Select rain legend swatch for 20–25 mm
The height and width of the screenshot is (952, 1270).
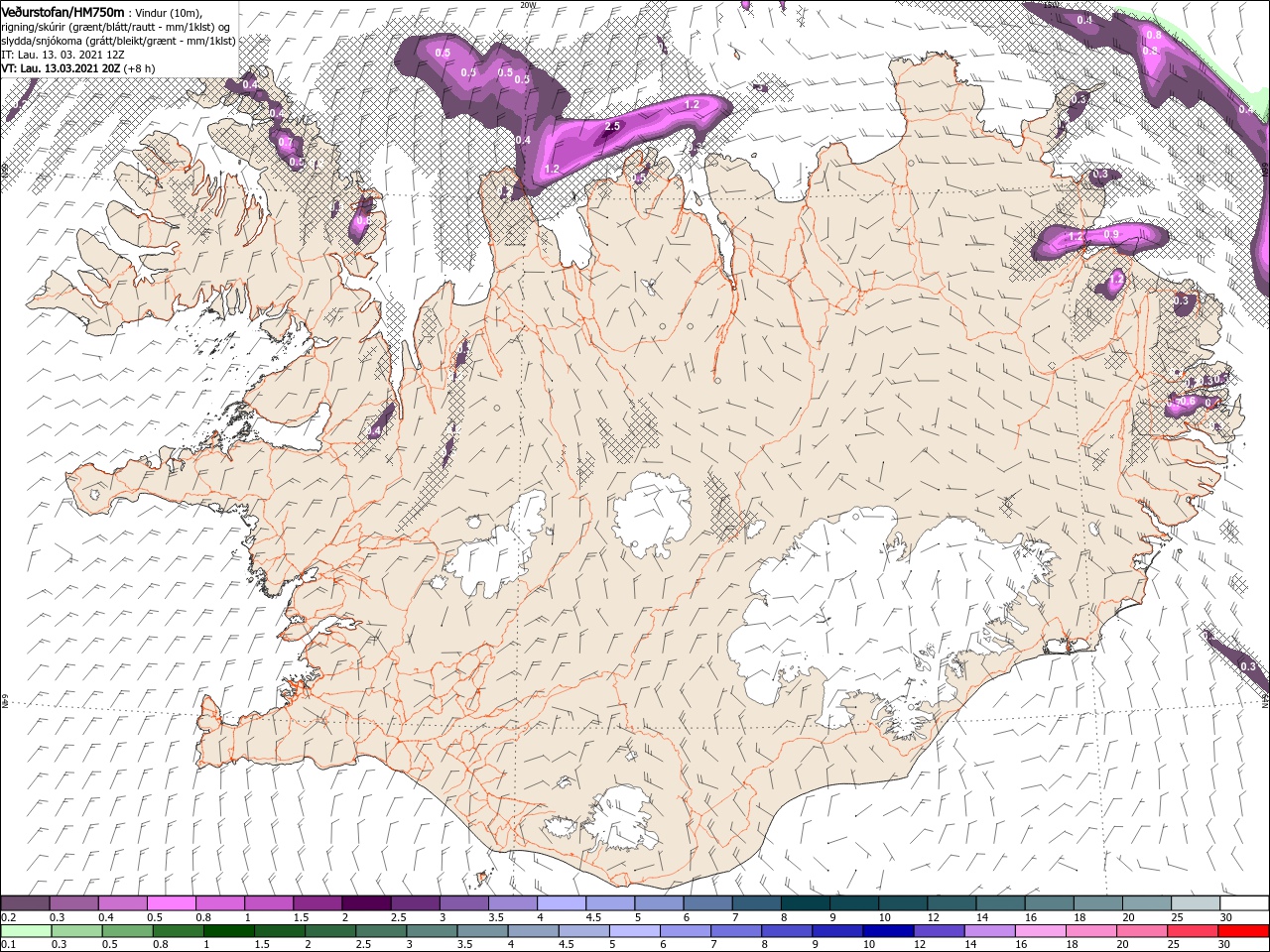pos(1143,932)
